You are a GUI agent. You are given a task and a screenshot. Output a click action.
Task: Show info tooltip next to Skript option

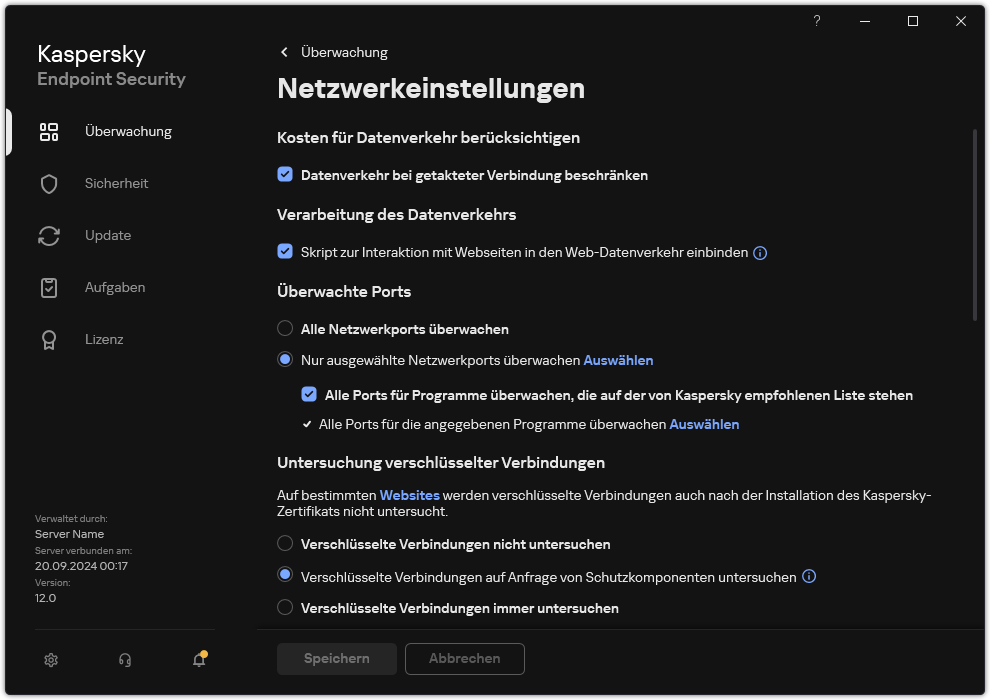(759, 252)
